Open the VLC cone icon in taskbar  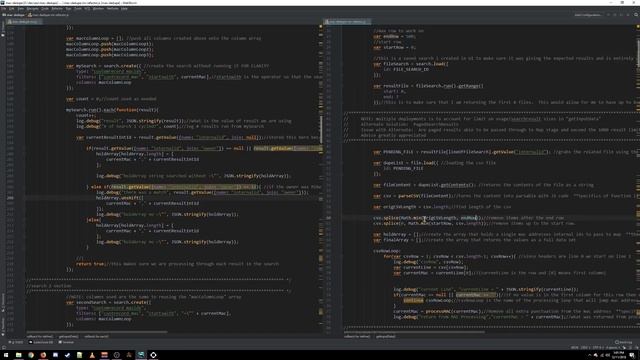click(92, 355)
